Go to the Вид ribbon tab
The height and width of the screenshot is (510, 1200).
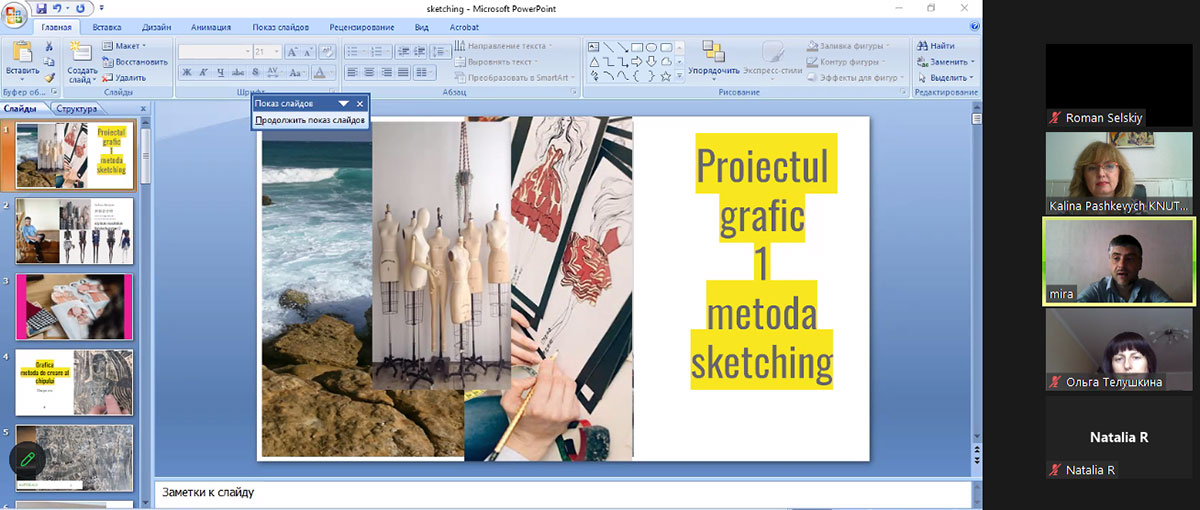[422, 27]
